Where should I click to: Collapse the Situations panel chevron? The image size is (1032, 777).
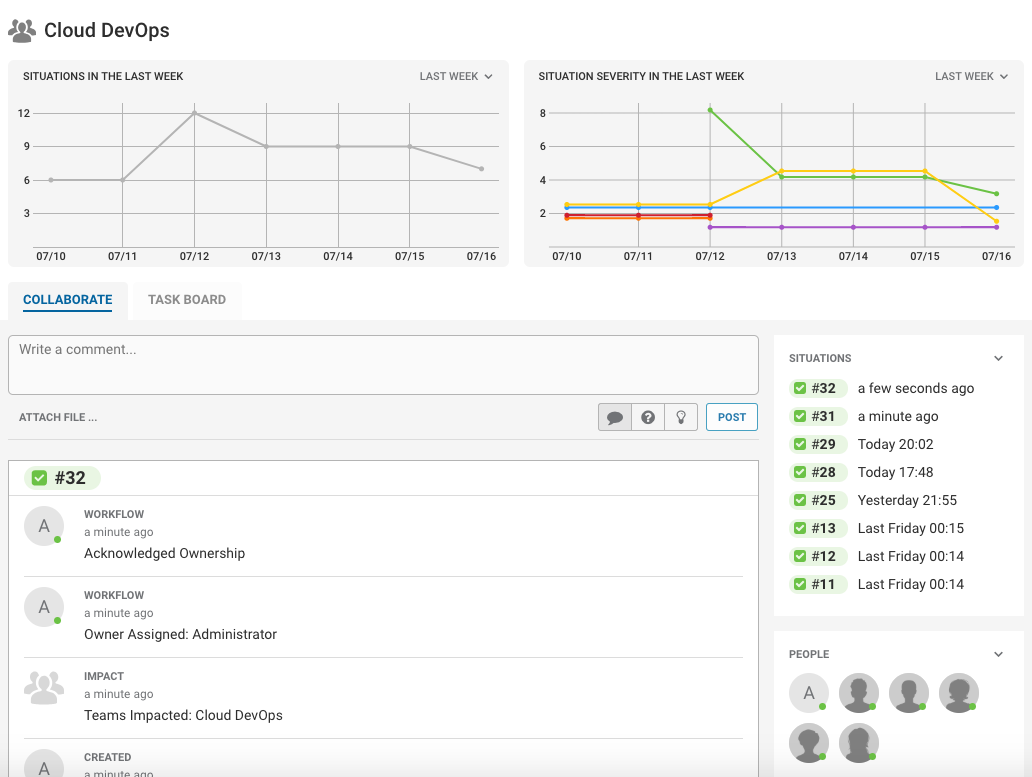(998, 359)
